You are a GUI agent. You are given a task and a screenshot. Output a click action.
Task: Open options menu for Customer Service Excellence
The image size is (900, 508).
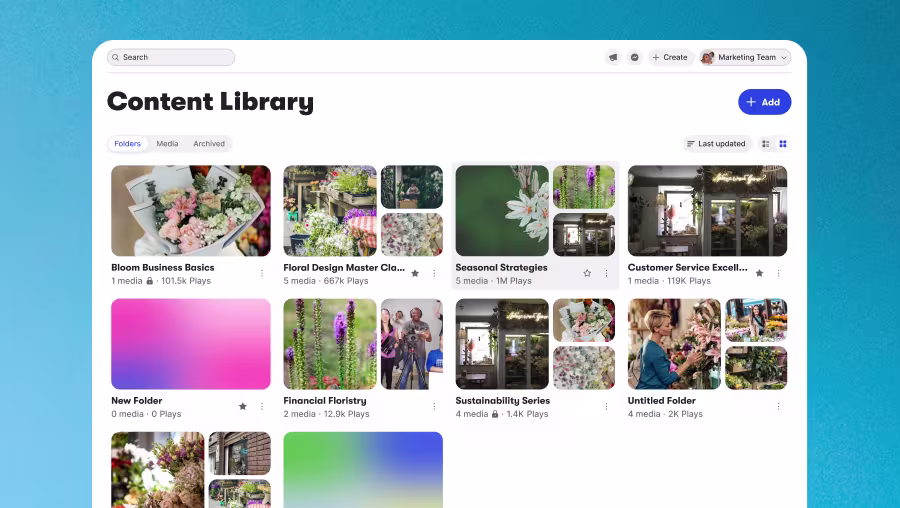(778, 273)
